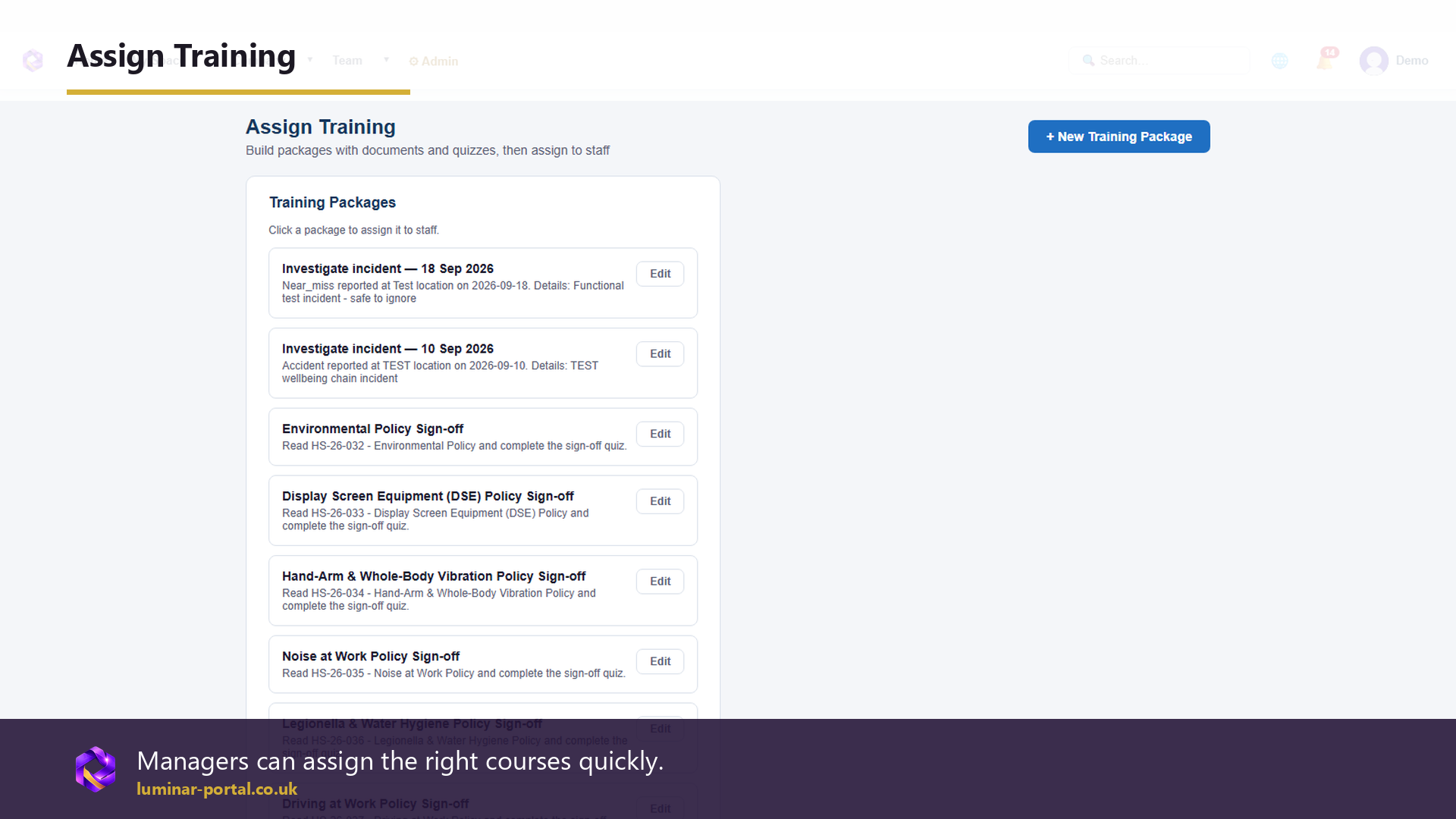
Task: Open the Team navigation menu
Action: pyautogui.click(x=347, y=61)
